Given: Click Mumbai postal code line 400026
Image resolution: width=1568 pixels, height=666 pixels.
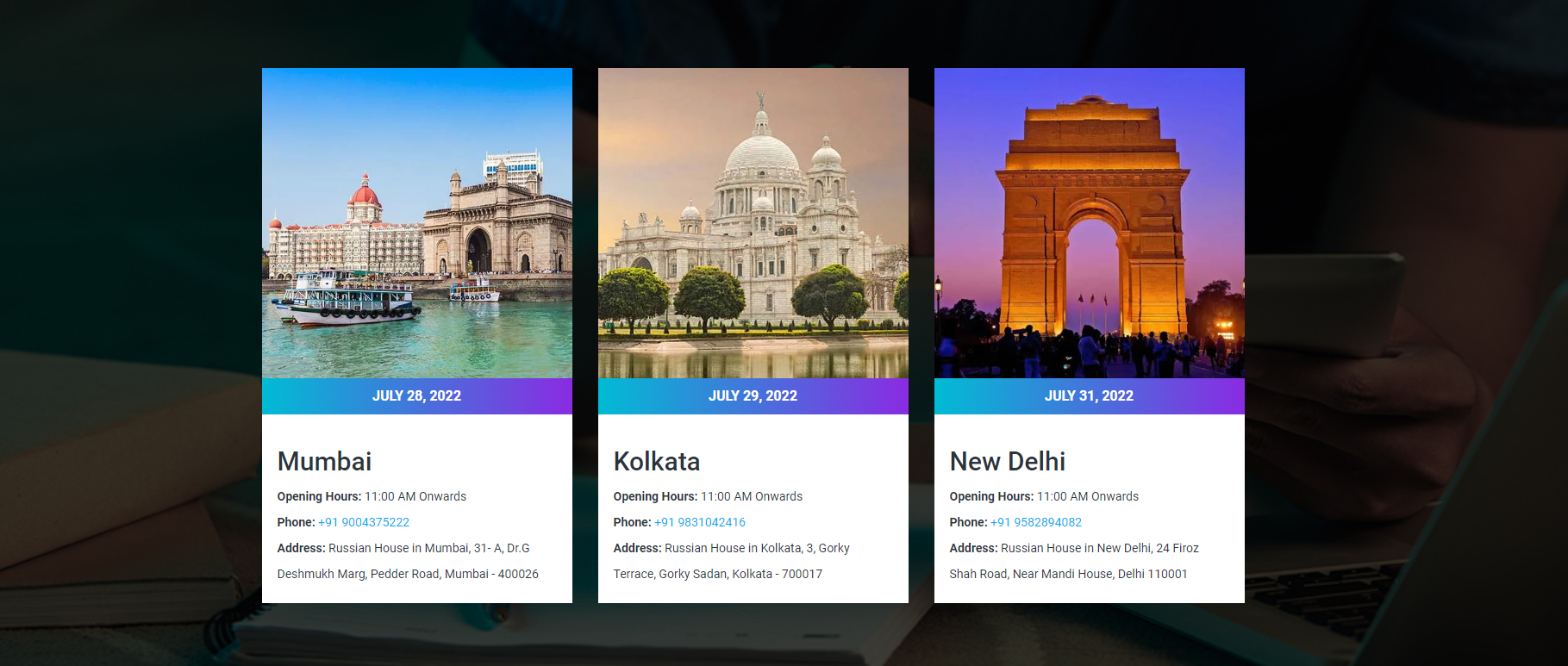Looking at the screenshot, I should 408,574.
